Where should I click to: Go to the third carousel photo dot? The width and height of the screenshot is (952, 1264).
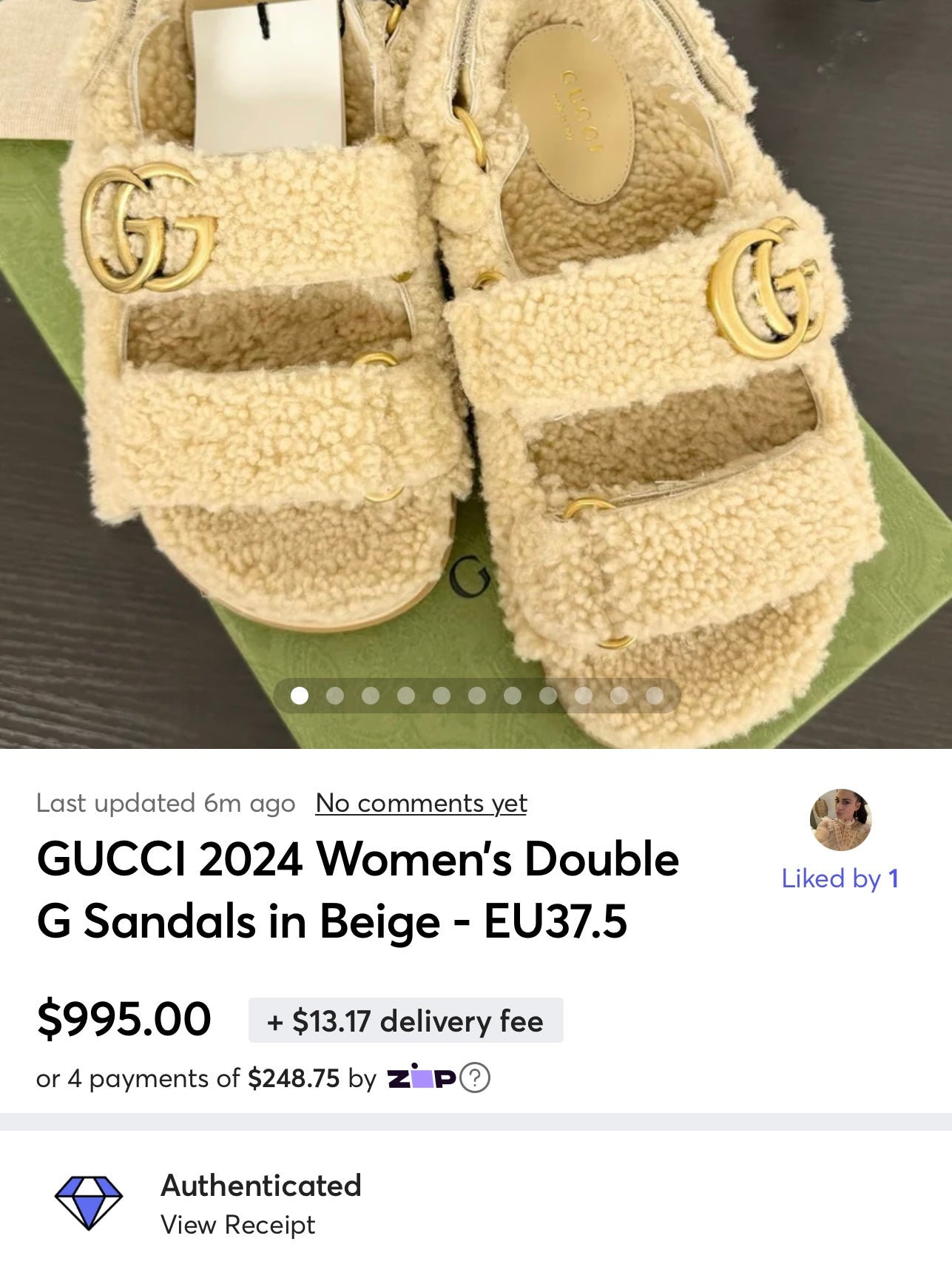tap(371, 696)
